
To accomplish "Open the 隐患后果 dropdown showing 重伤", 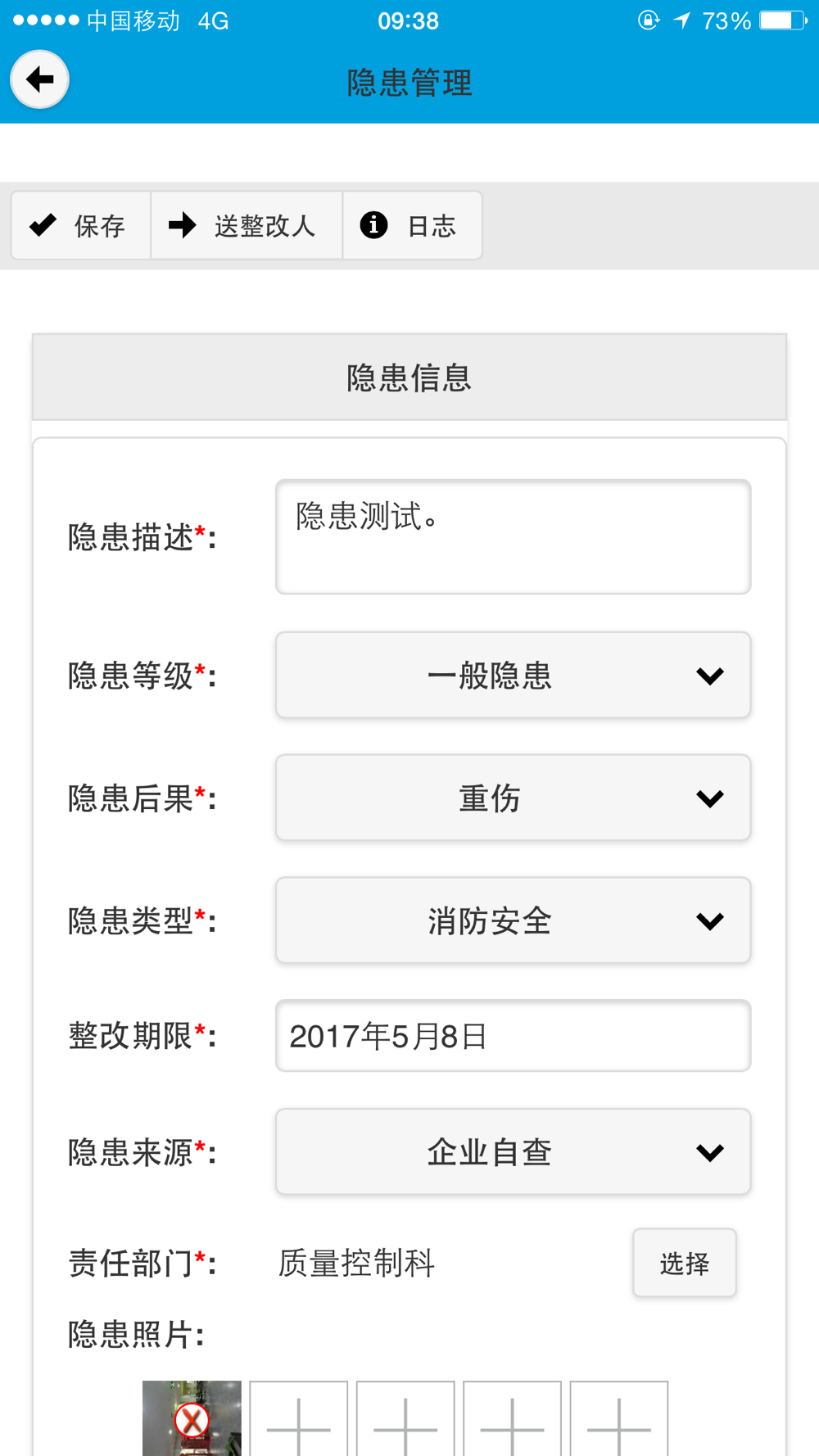I will (x=514, y=798).
